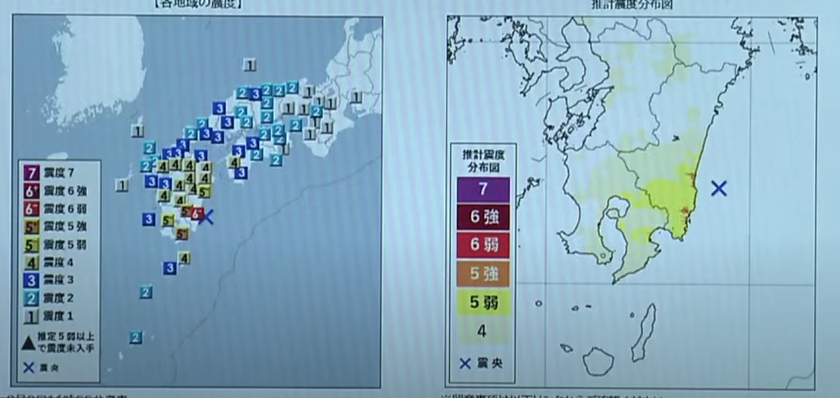This screenshot has height=398, width=840.
Task: Select the yellow-green 5弱 color swatch
Action: 483,303
